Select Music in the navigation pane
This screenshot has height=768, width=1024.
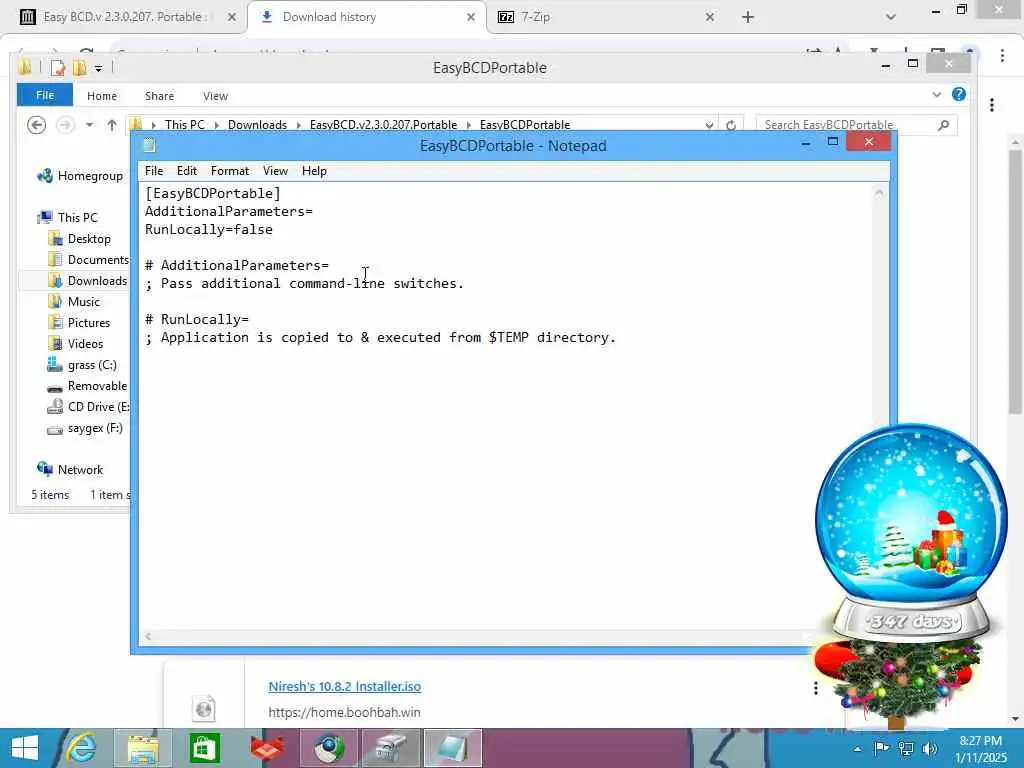tap(84, 302)
